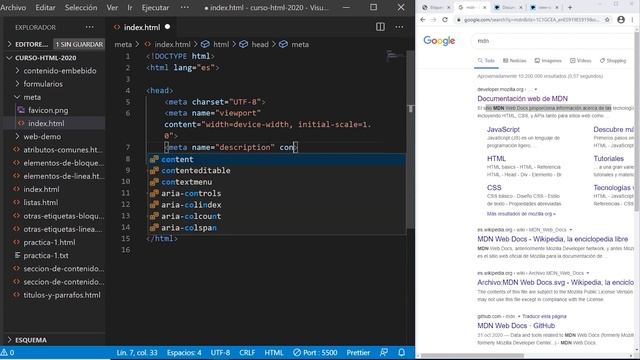
Task: Open Explorer panel more actions ellipsis
Action: pyautogui.click(x=89, y=27)
